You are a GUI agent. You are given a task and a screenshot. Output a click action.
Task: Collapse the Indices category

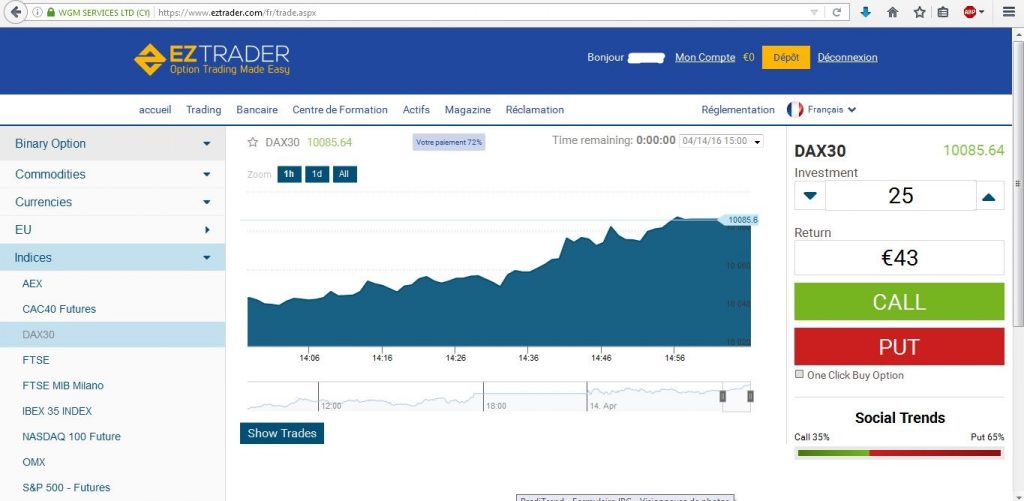coord(112,257)
